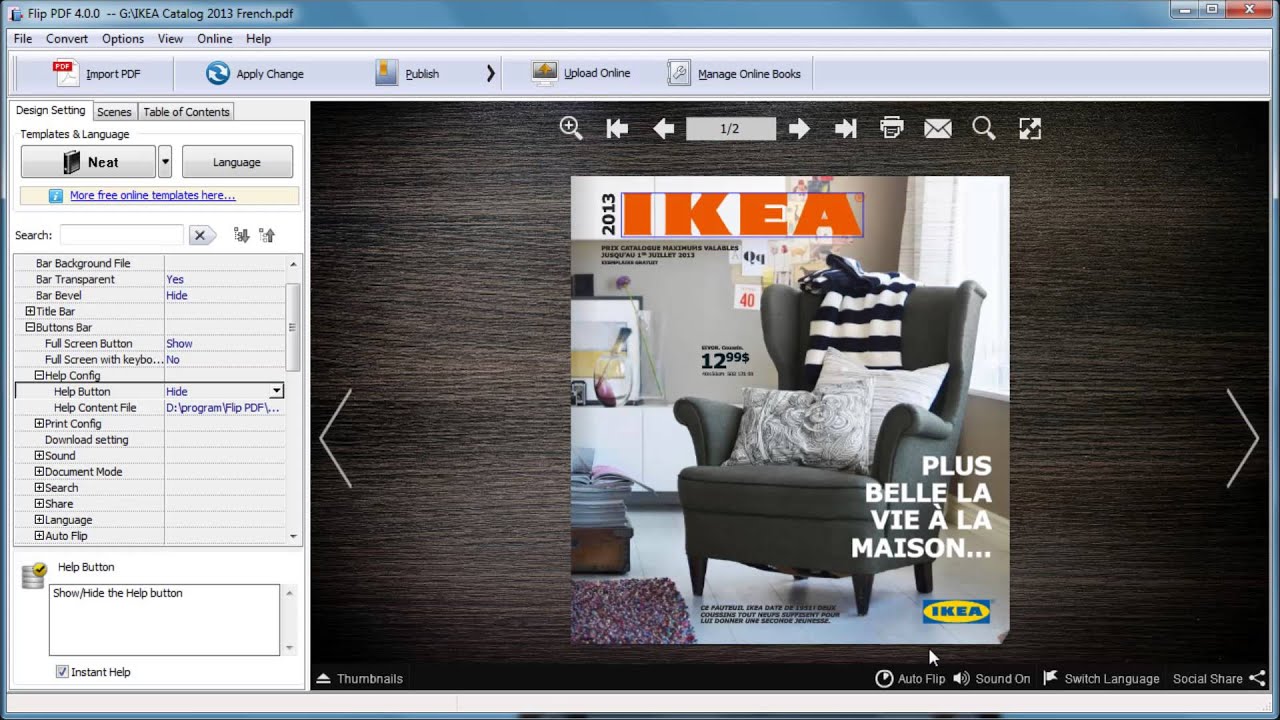Open the Online menu
The height and width of the screenshot is (720, 1280).
pyautogui.click(x=214, y=39)
